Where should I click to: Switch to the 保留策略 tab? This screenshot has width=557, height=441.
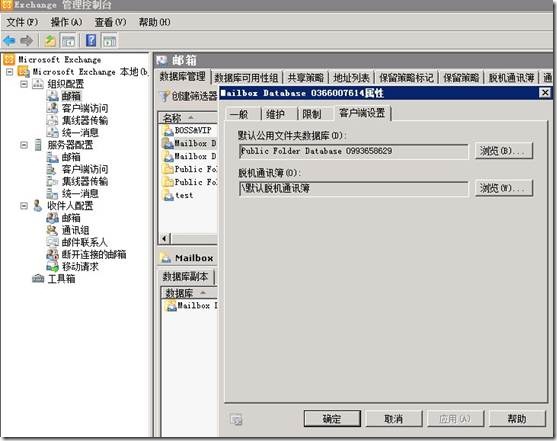tap(461, 77)
